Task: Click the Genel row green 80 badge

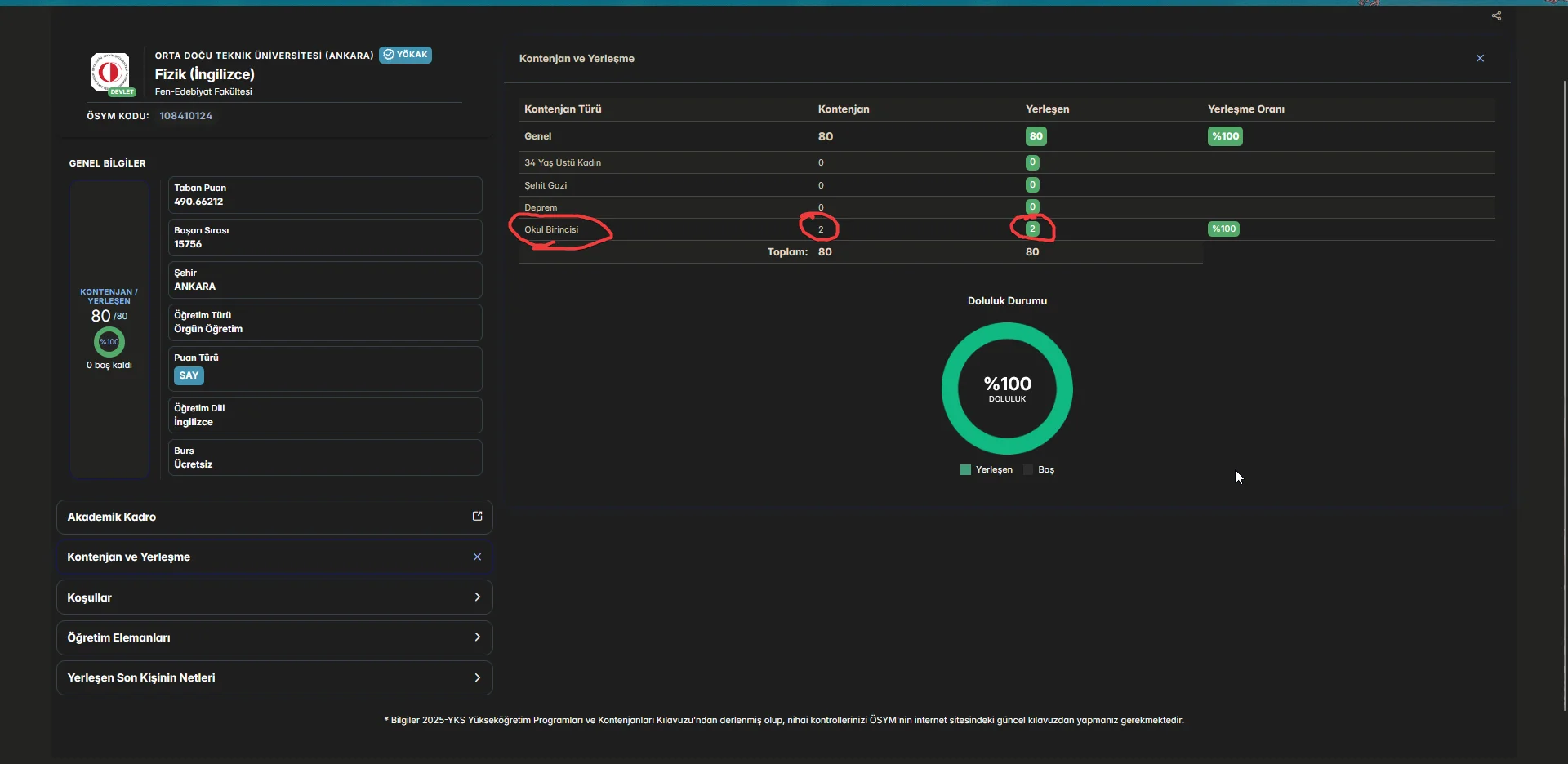Action: pos(1036,136)
